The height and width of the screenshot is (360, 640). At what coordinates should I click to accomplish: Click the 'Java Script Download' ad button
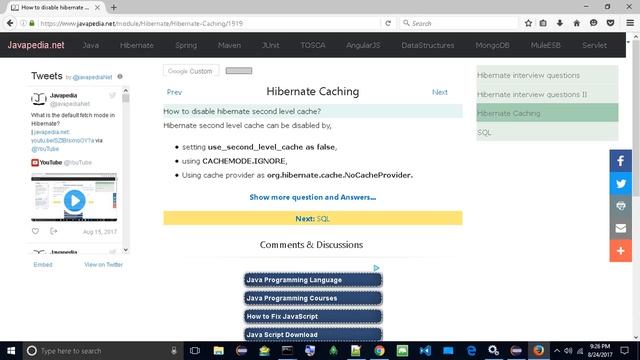[x=313, y=334]
